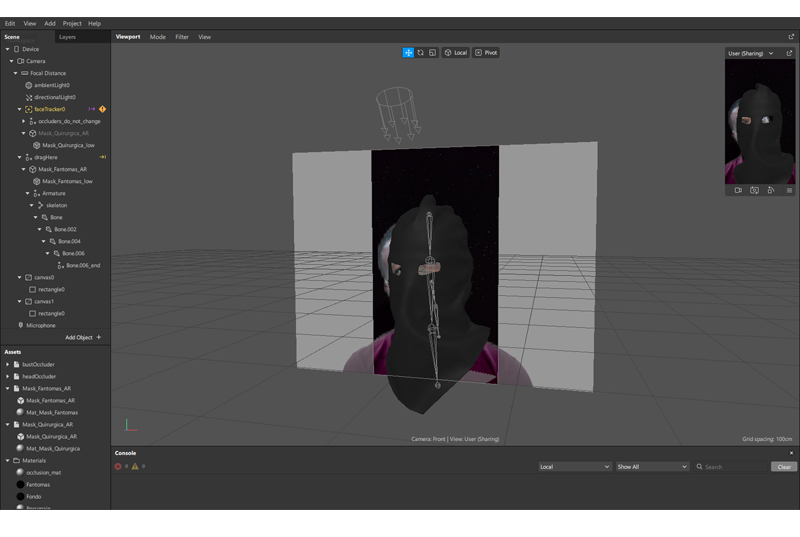Toggle console warning filter icon
The height and width of the screenshot is (537, 800).
(x=135, y=466)
